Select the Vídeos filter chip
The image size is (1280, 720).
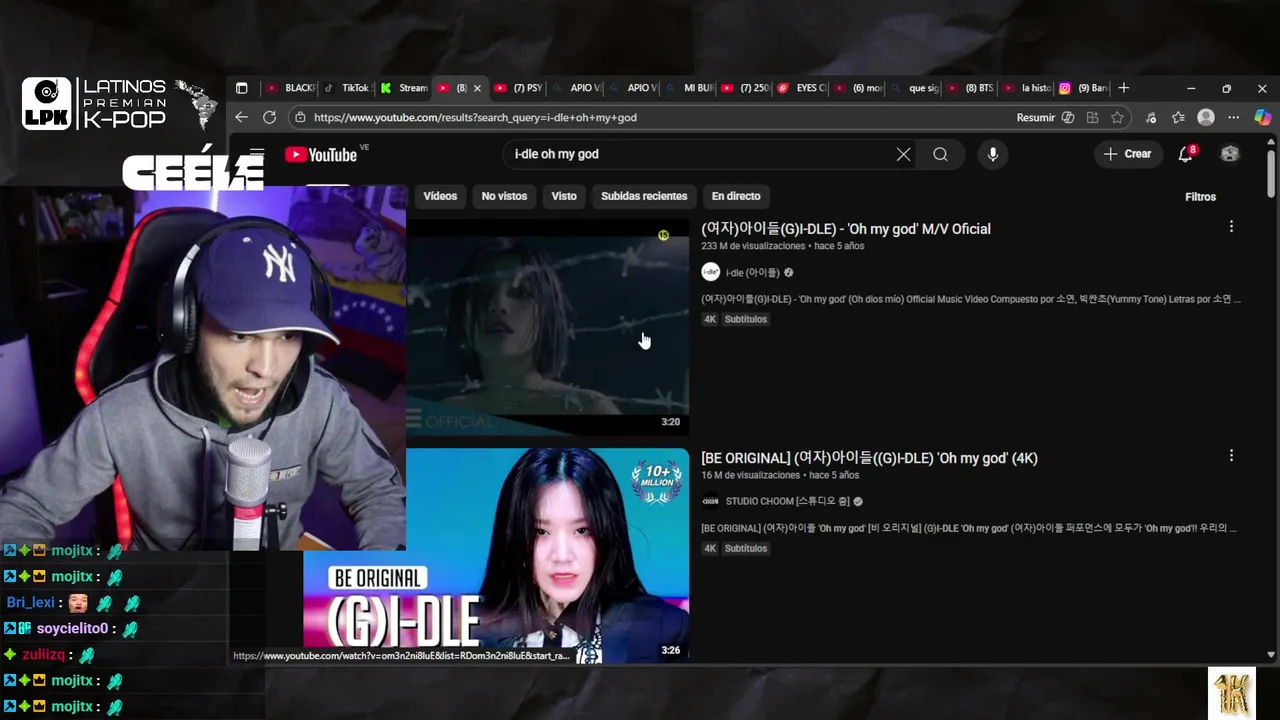pyautogui.click(x=440, y=196)
